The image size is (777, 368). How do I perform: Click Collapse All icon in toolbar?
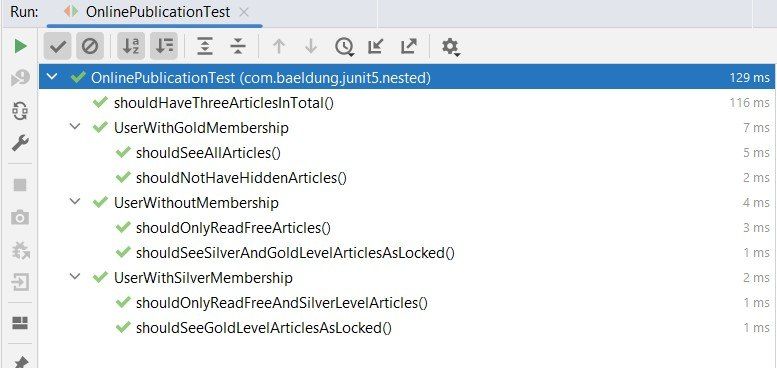(x=238, y=47)
